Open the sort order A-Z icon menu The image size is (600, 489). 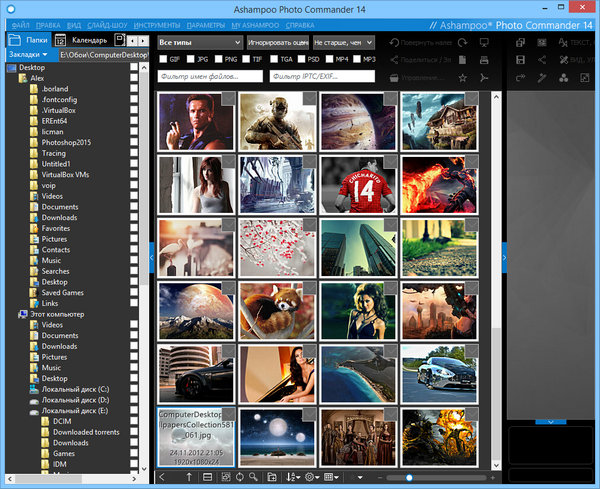click(x=293, y=478)
